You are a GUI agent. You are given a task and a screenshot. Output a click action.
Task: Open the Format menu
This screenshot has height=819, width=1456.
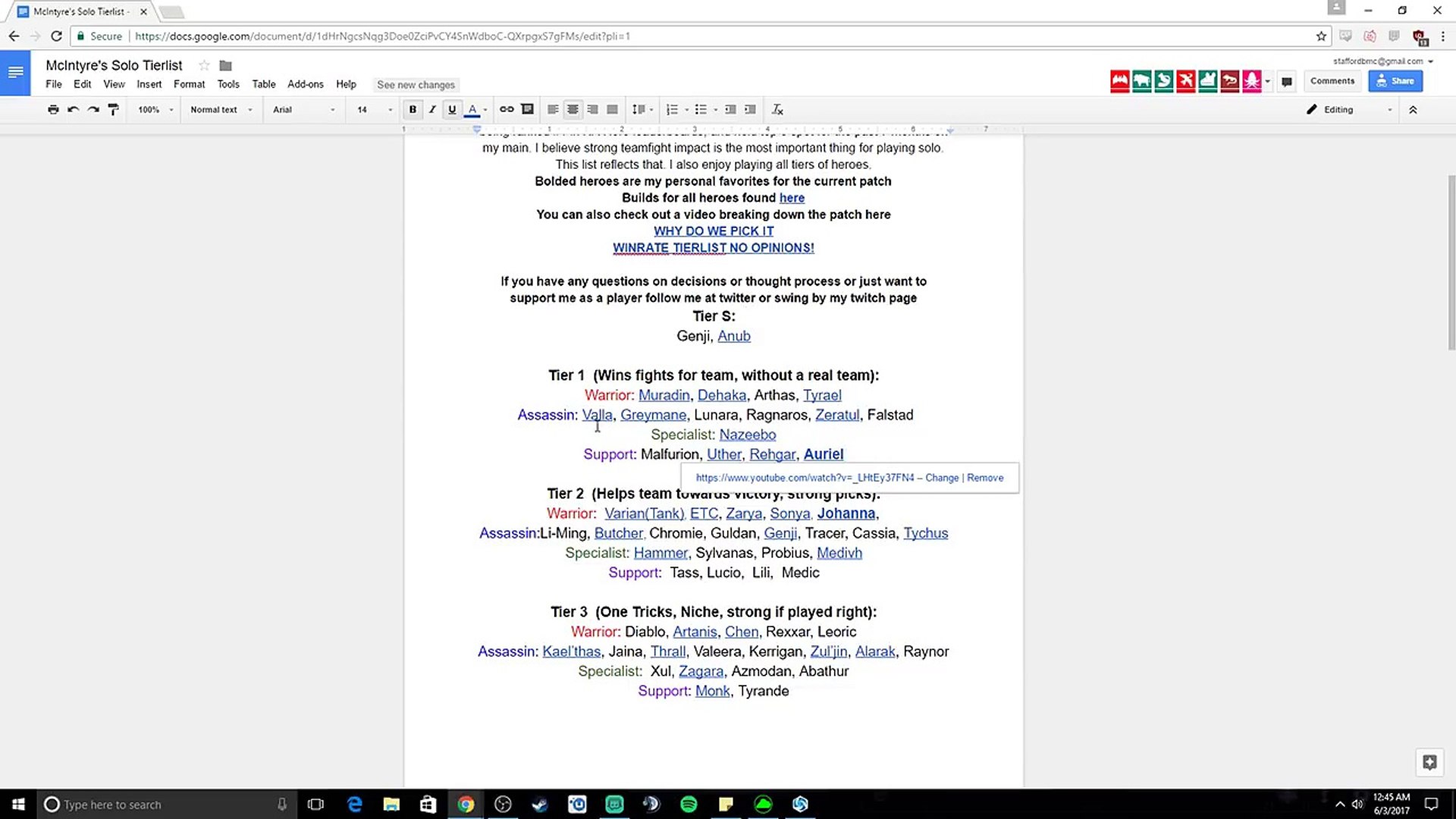click(x=189, y=84)
